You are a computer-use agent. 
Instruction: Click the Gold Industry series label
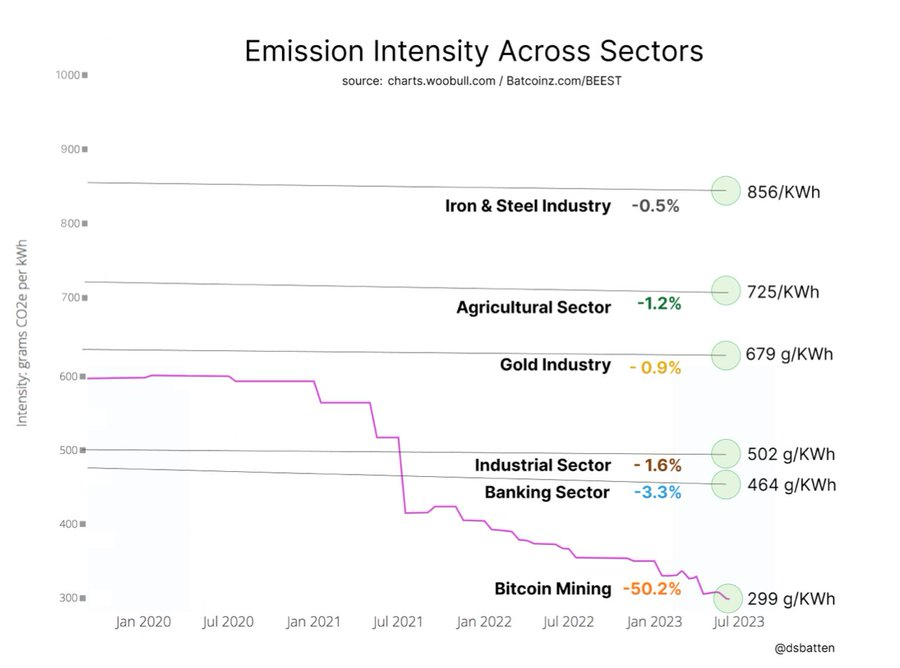pyautogui.click(x=555, y=365)
